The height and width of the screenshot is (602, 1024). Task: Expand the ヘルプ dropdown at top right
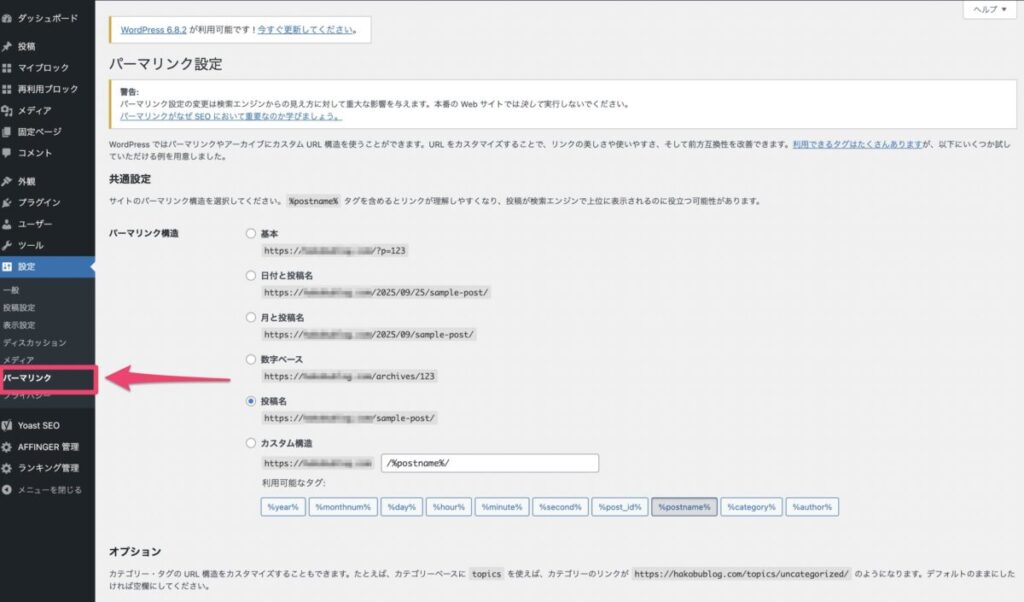(x=990, y=8)
